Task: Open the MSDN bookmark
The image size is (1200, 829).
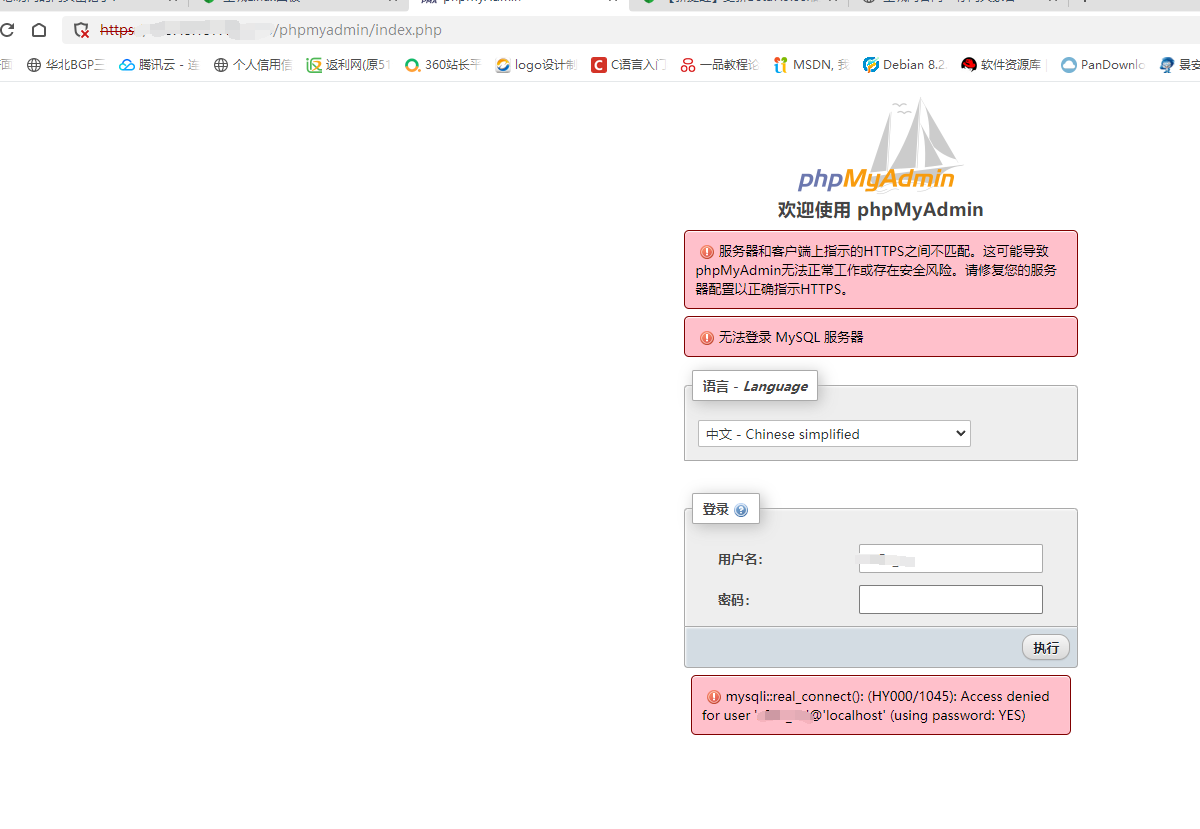Action: point(811,65)
